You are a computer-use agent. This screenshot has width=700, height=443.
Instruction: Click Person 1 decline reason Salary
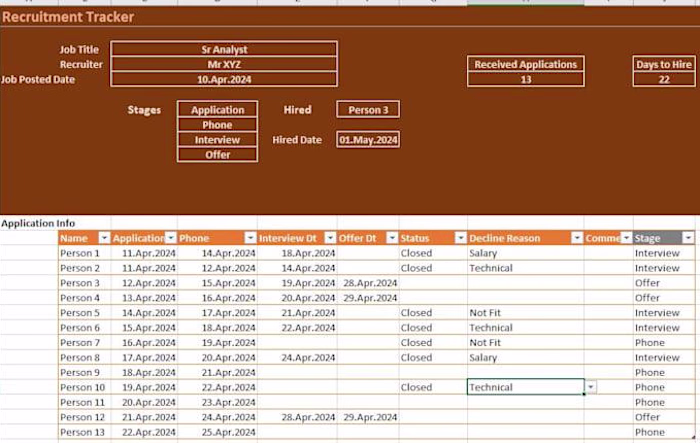click(525, 253)
